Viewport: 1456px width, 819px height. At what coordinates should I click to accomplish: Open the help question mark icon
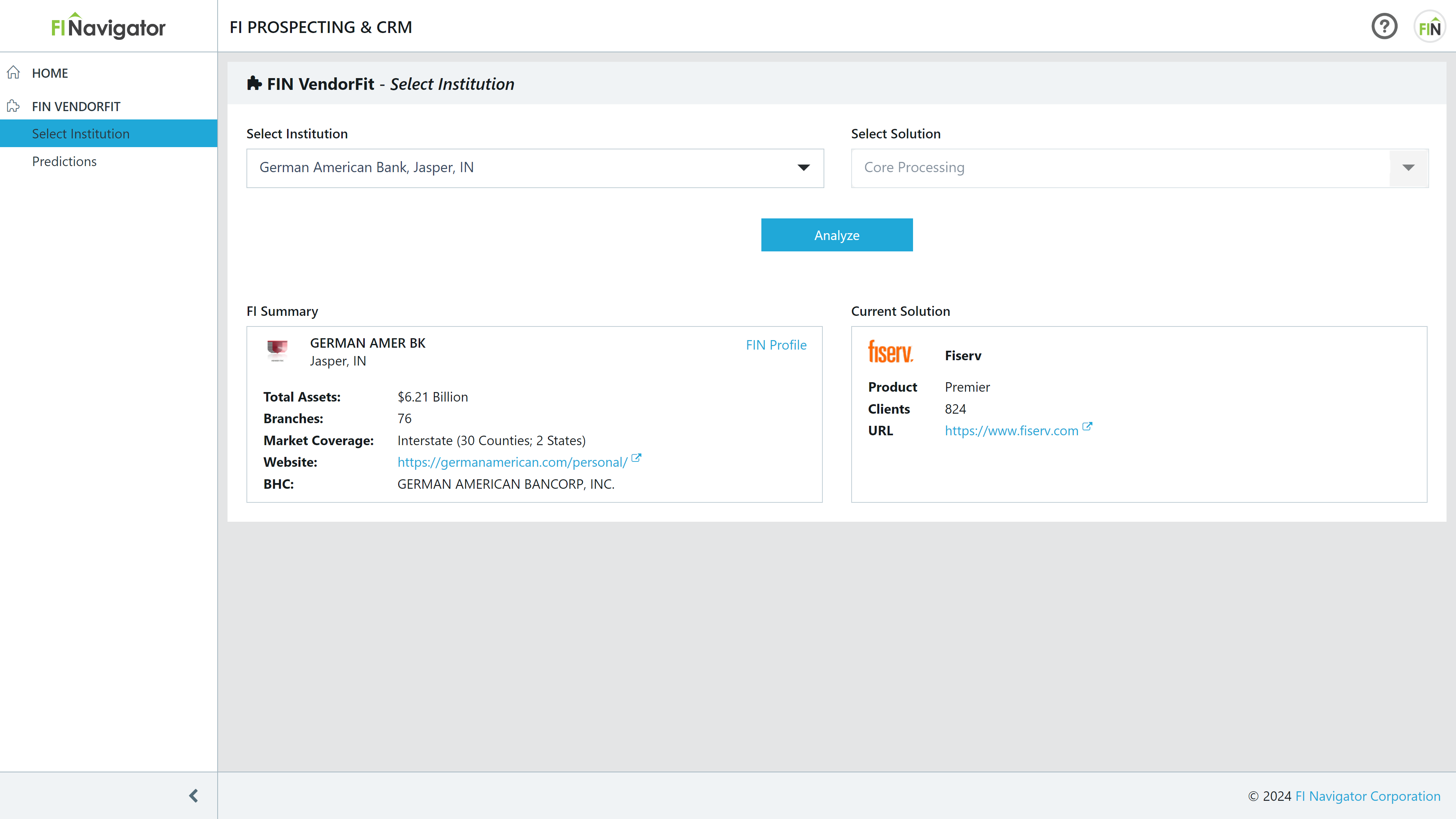click(1384, 27)
